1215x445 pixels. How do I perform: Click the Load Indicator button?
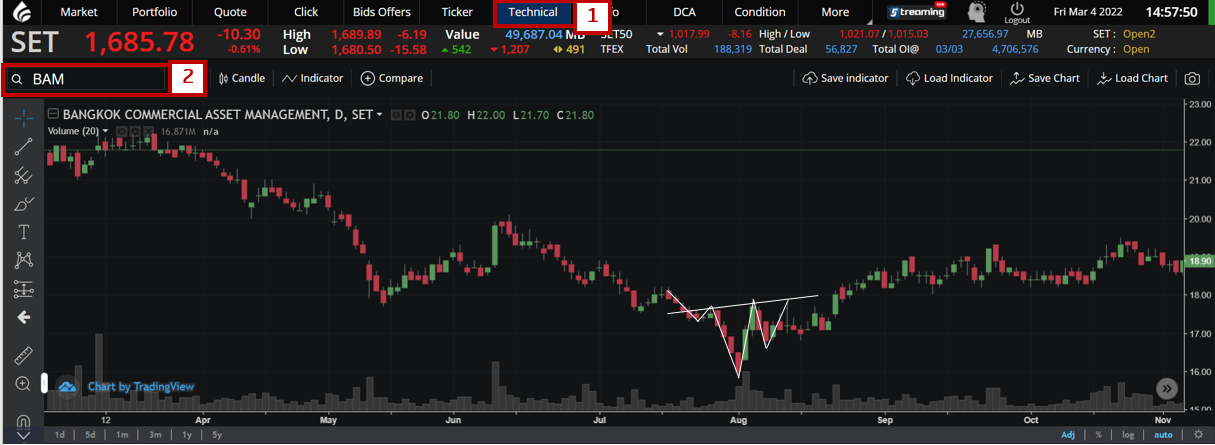coord(949,78)
